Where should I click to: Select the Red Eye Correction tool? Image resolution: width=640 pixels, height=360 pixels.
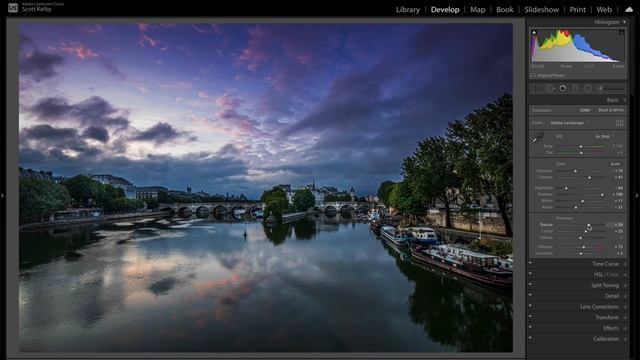(x=562, y=89)
